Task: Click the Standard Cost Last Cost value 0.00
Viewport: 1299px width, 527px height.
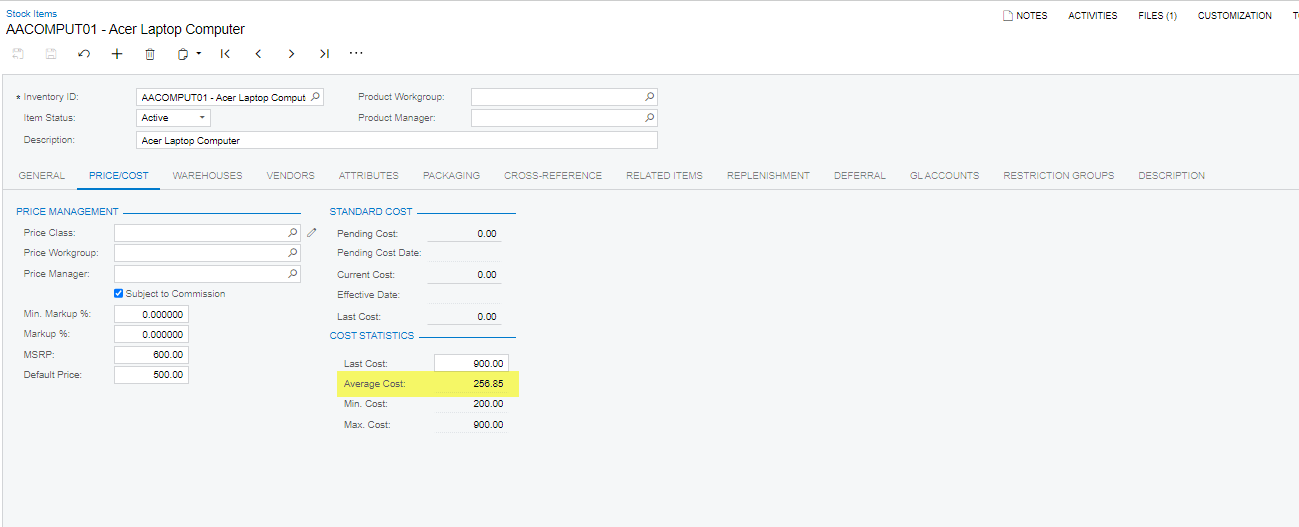Action: tap(486, 316)
